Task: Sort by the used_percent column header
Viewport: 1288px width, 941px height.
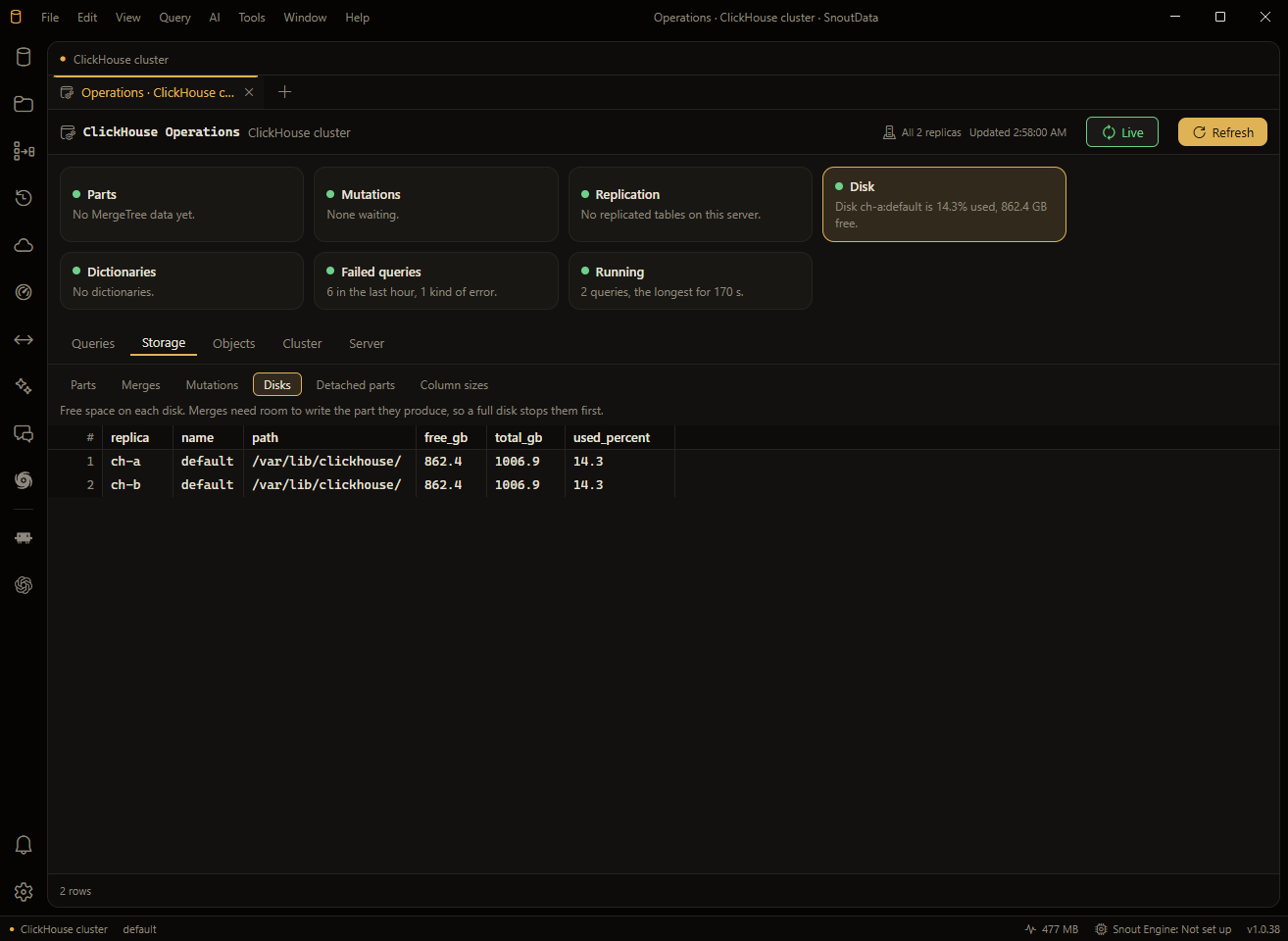Action: [619, 437]
